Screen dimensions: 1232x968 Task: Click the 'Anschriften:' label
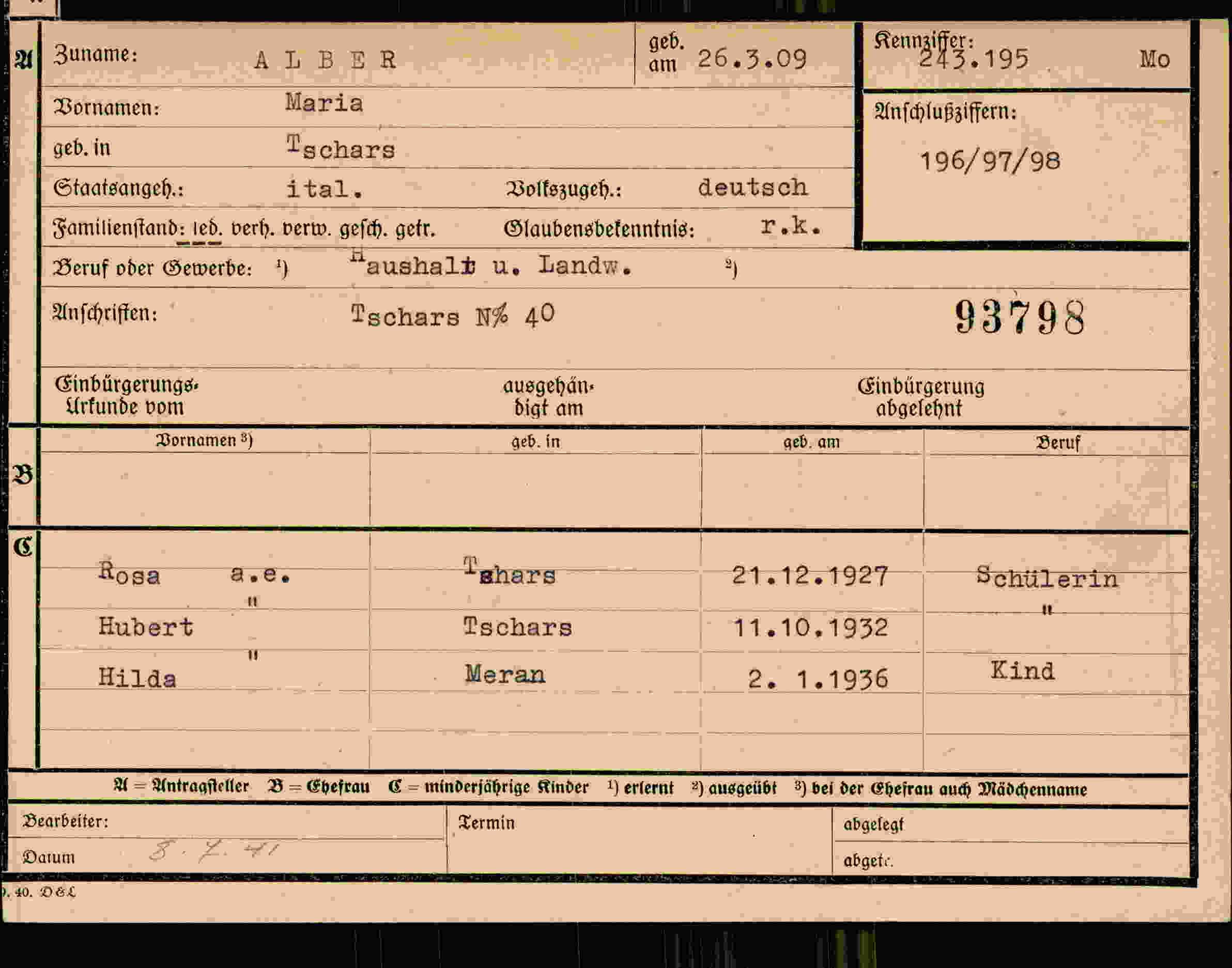click(x=105, y=313)
